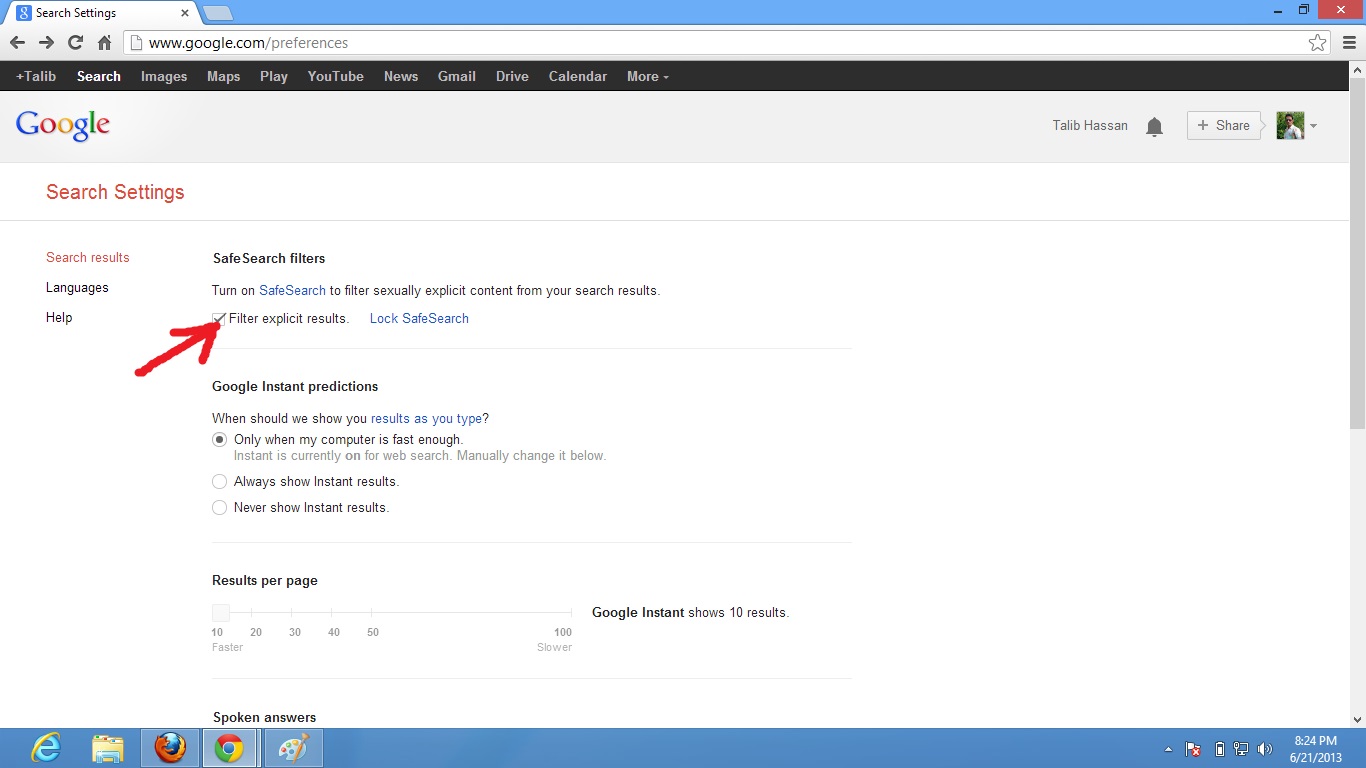This screenshot has width=1366, height=768.
Task: Open the taskbar clock and date
Action: pos(1315,749)
